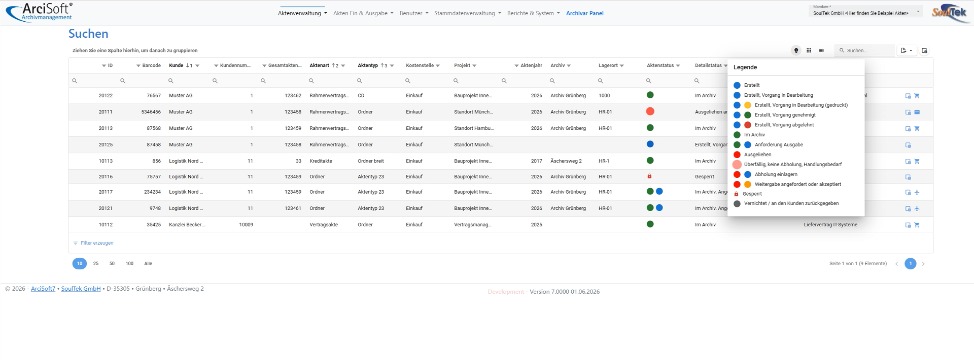The width and height of the screenshot is (974, 360).
Task: Click Ordner breit cell
Action: click(371, 161)
